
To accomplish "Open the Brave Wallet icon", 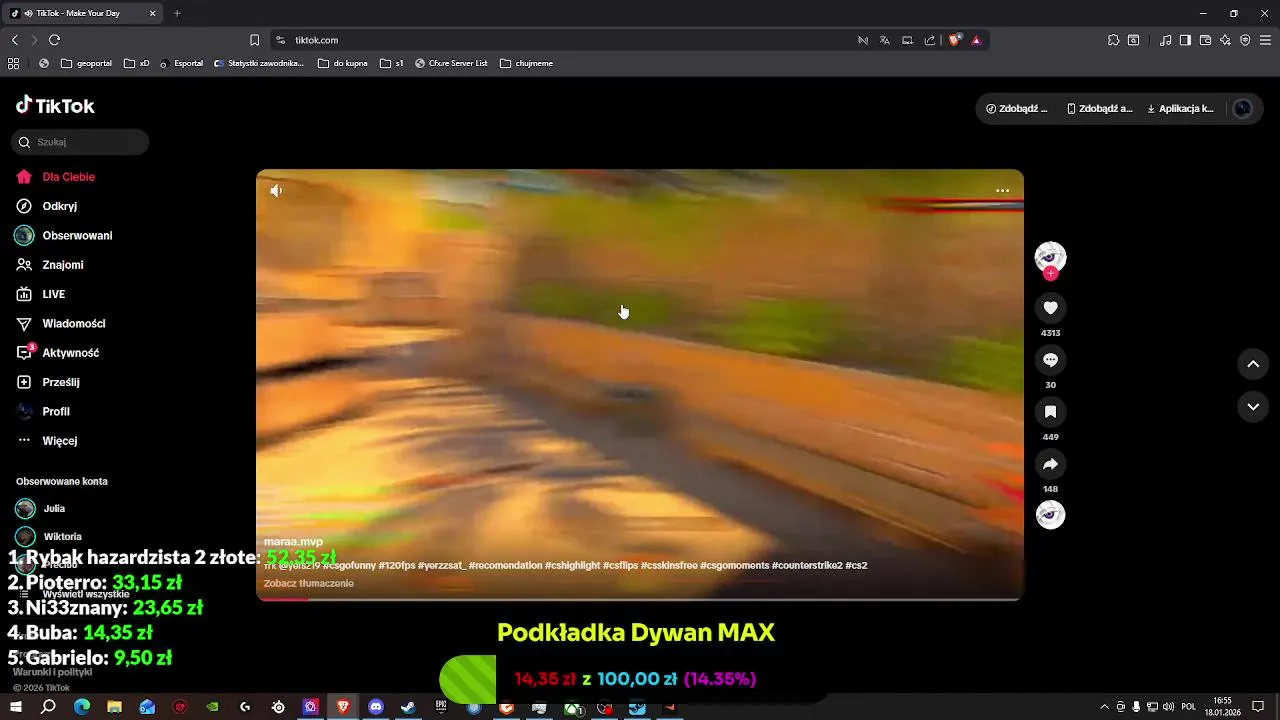I will pyautogui.click(x=1205, y=40).
